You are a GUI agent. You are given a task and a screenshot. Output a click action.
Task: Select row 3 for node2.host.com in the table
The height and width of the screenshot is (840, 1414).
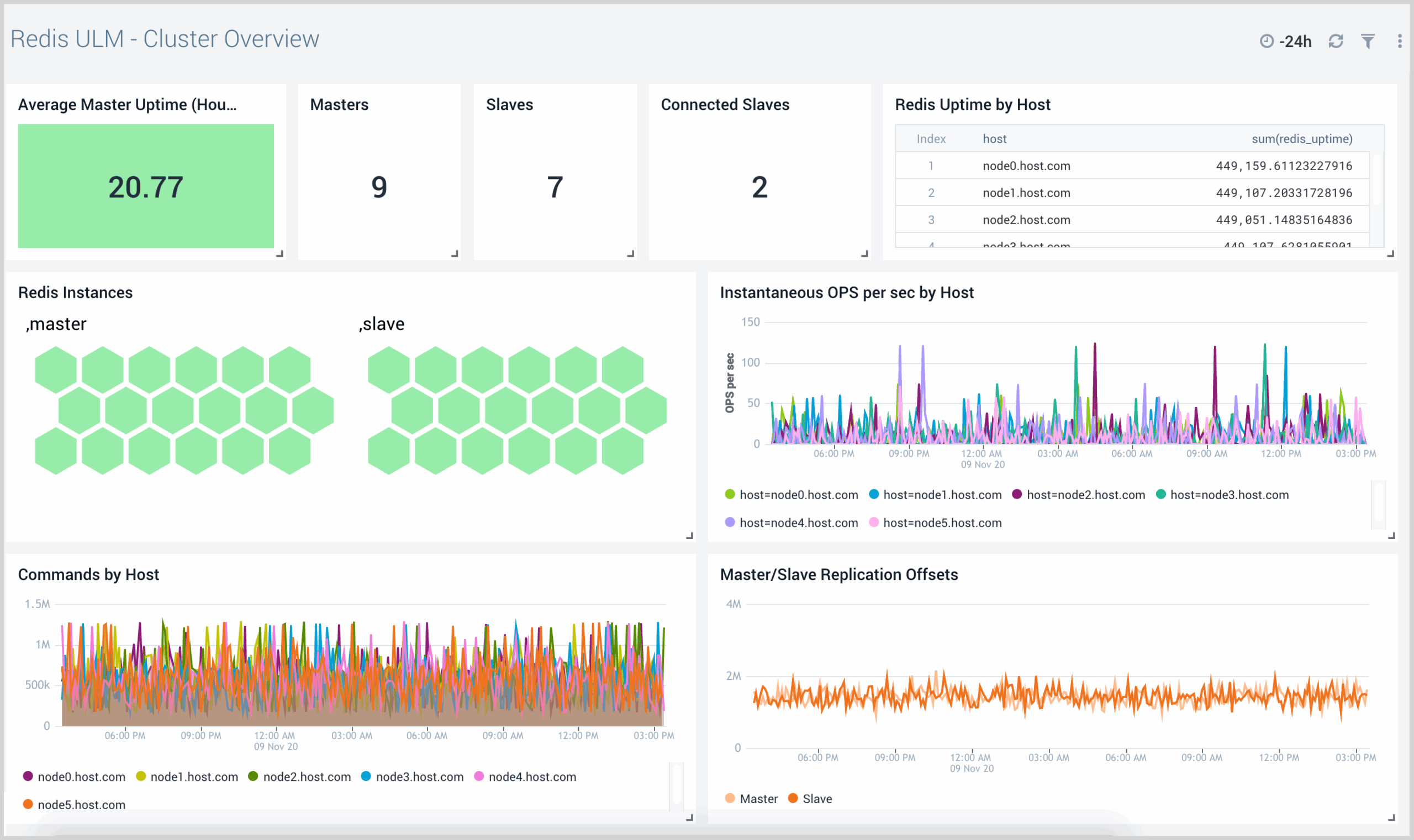(1026, 220)
